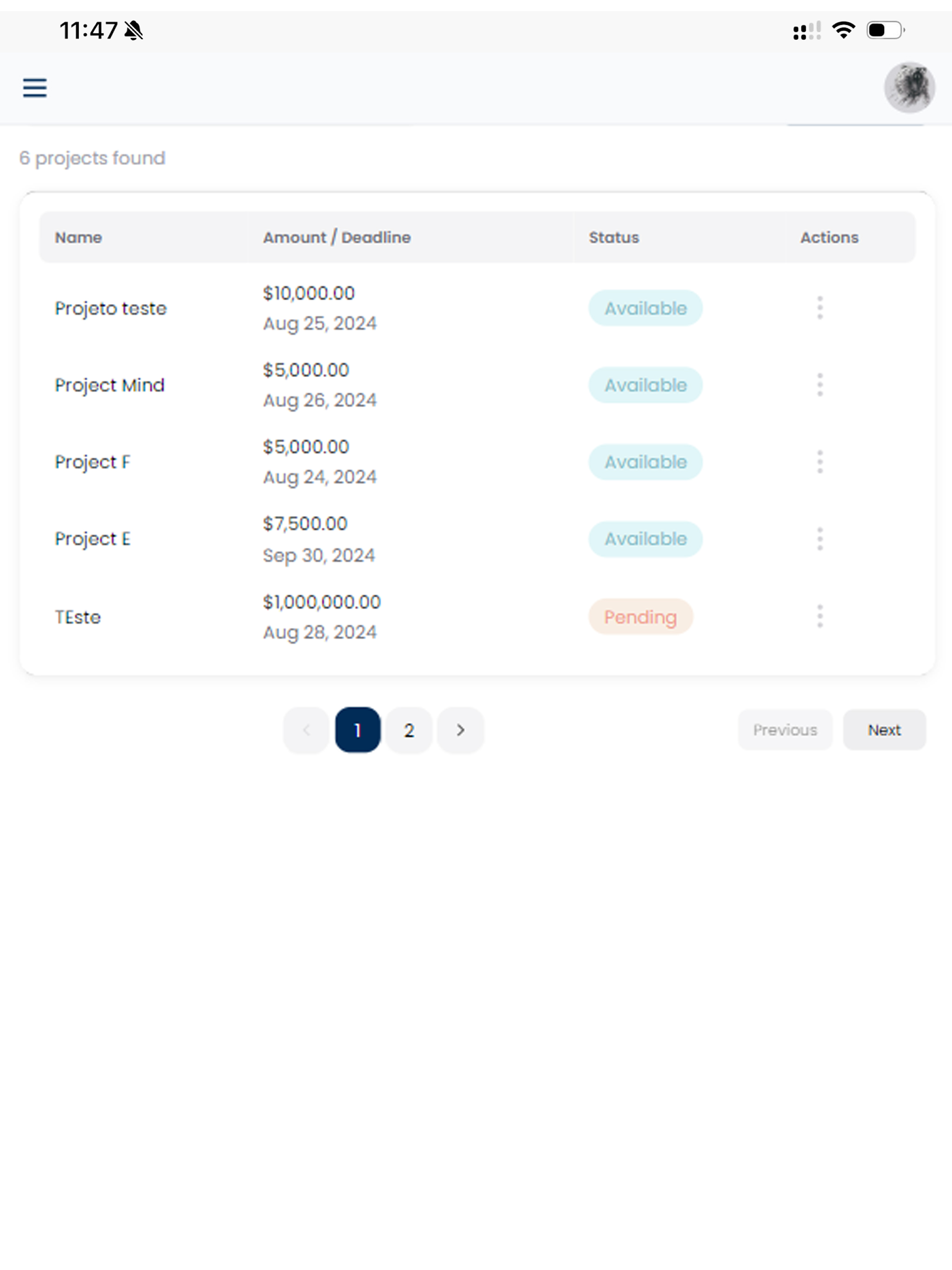Tap the 11:47 clock in status bar
The width and height of the screenshot is (952, 1270).
tap(88, 30)
